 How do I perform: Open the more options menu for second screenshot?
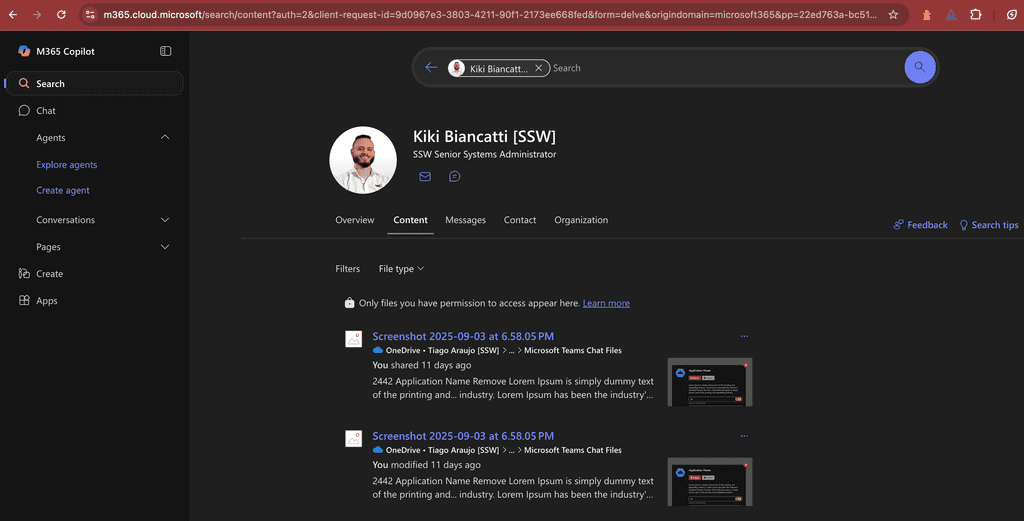point(743,437)
